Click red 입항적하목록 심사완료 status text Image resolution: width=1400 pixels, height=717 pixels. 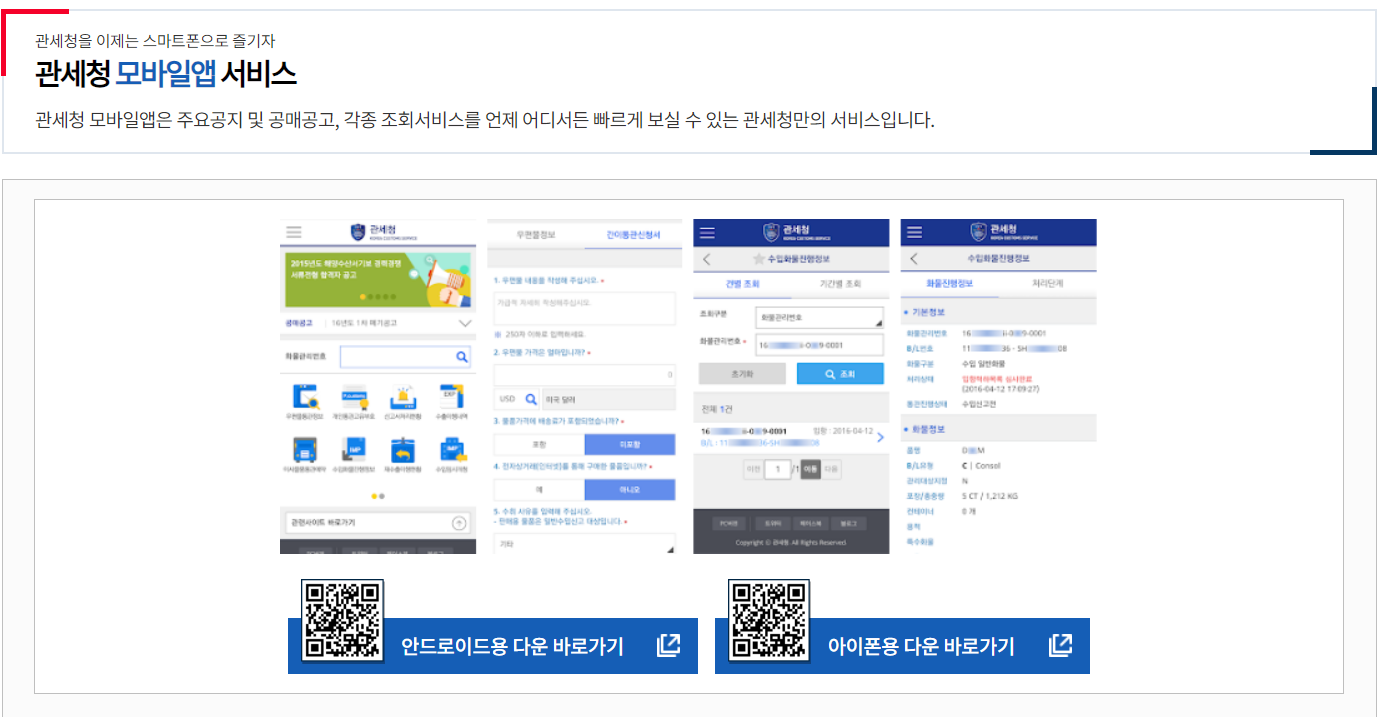tap(995, 379)
